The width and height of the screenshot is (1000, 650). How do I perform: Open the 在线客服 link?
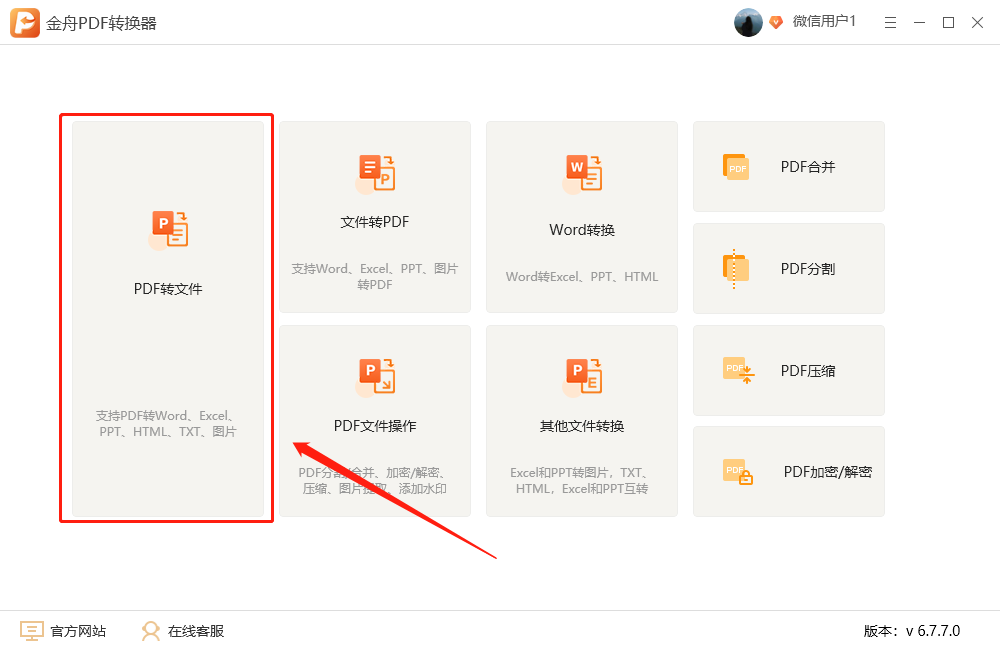click(196, 631)
